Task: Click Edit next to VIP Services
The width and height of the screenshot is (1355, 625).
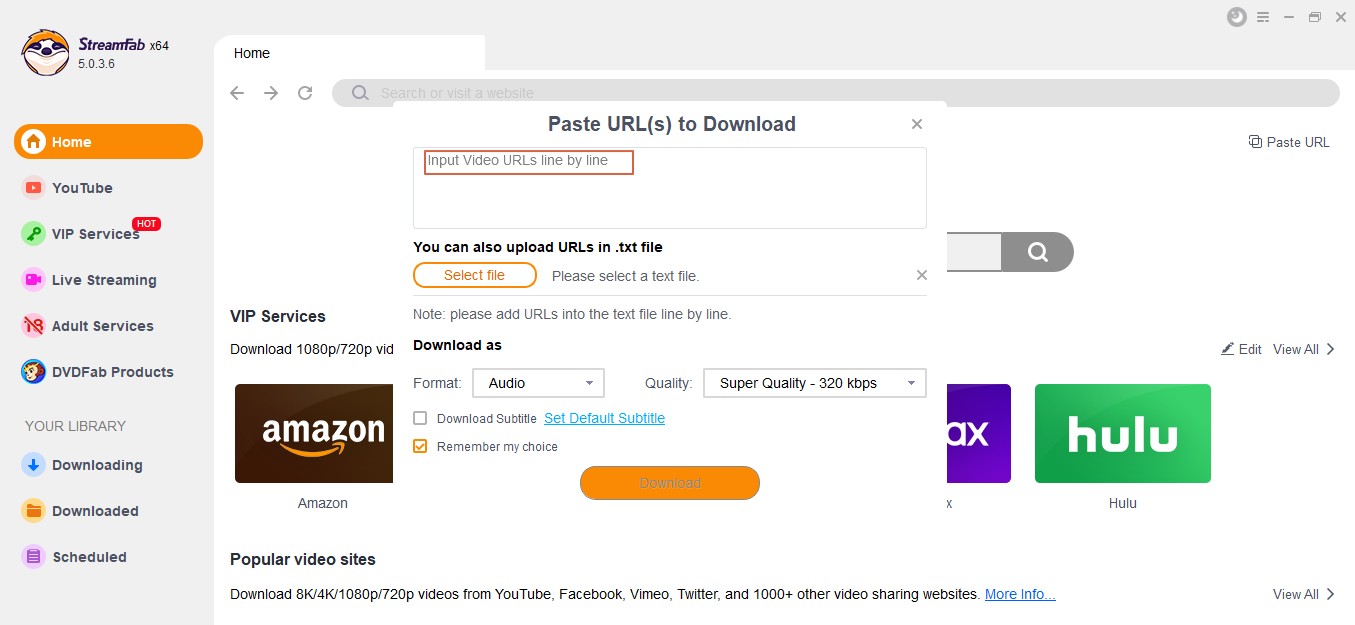Action: click(x=1241, y=349)
